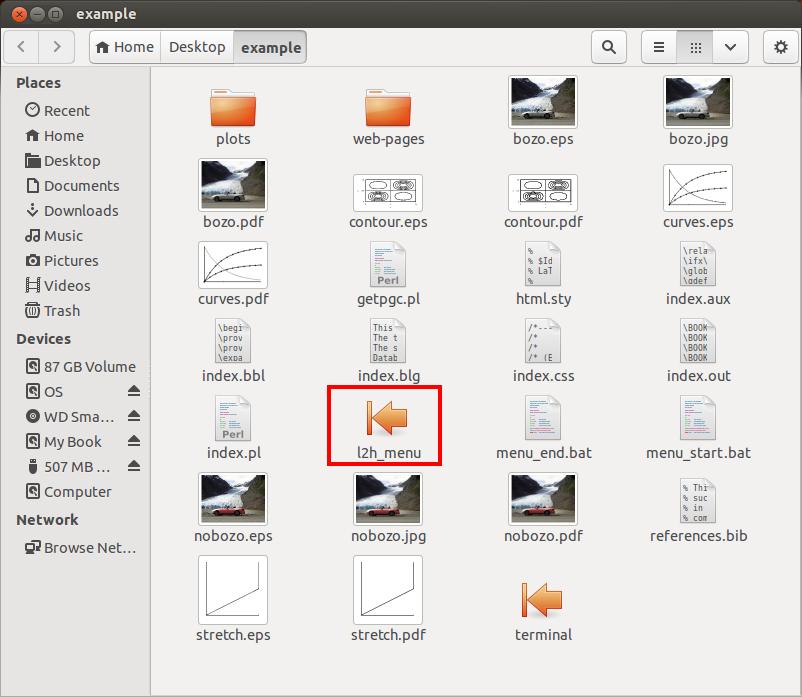This screenshot has width=802, height=697.
Task: Go forward with the right arrow
Action: tap(57, 47)
